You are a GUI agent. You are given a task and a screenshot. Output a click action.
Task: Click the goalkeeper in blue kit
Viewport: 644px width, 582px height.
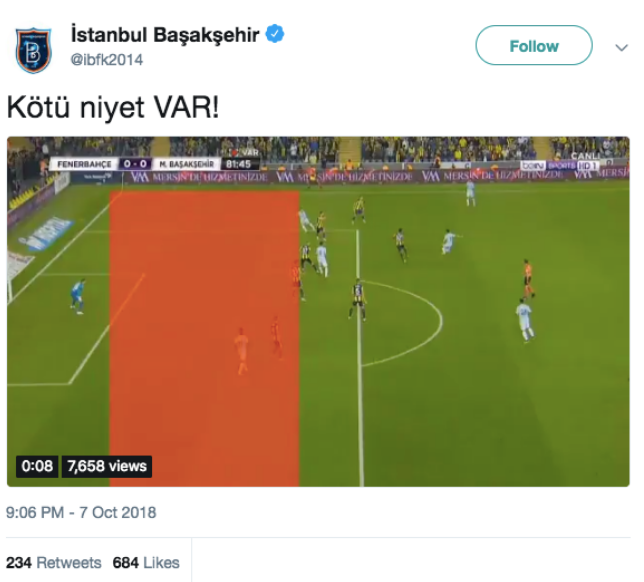click(78, 296)
